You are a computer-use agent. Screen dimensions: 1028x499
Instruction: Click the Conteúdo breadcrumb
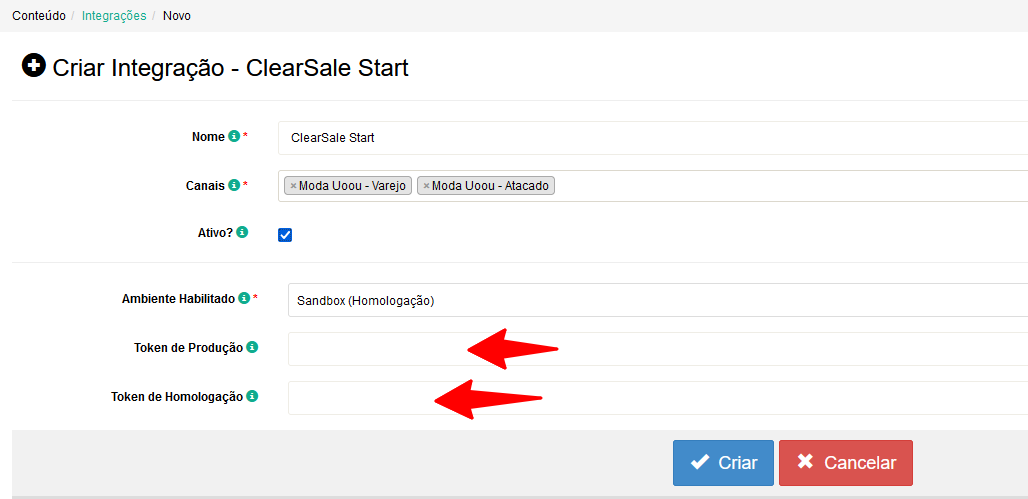[x=39, y=16]
